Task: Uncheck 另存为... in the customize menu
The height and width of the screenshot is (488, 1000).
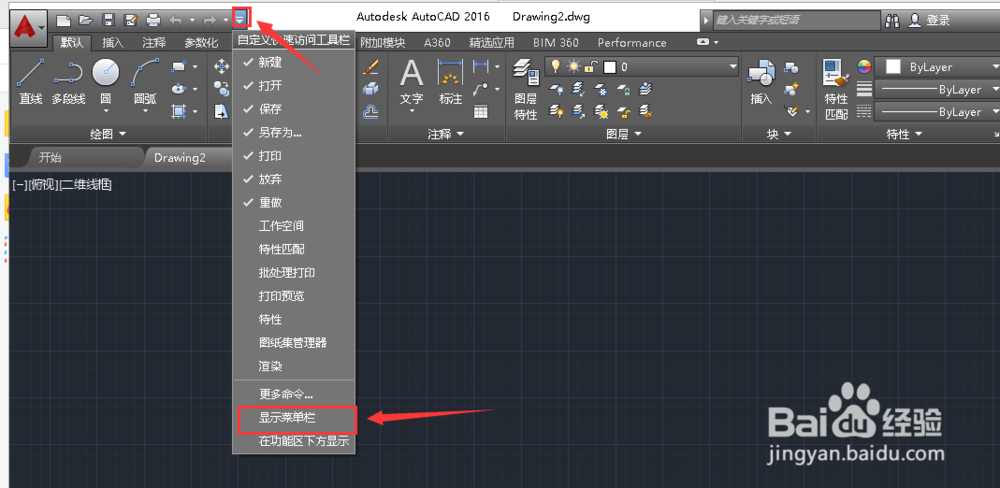Action: (x=294, y=133)
